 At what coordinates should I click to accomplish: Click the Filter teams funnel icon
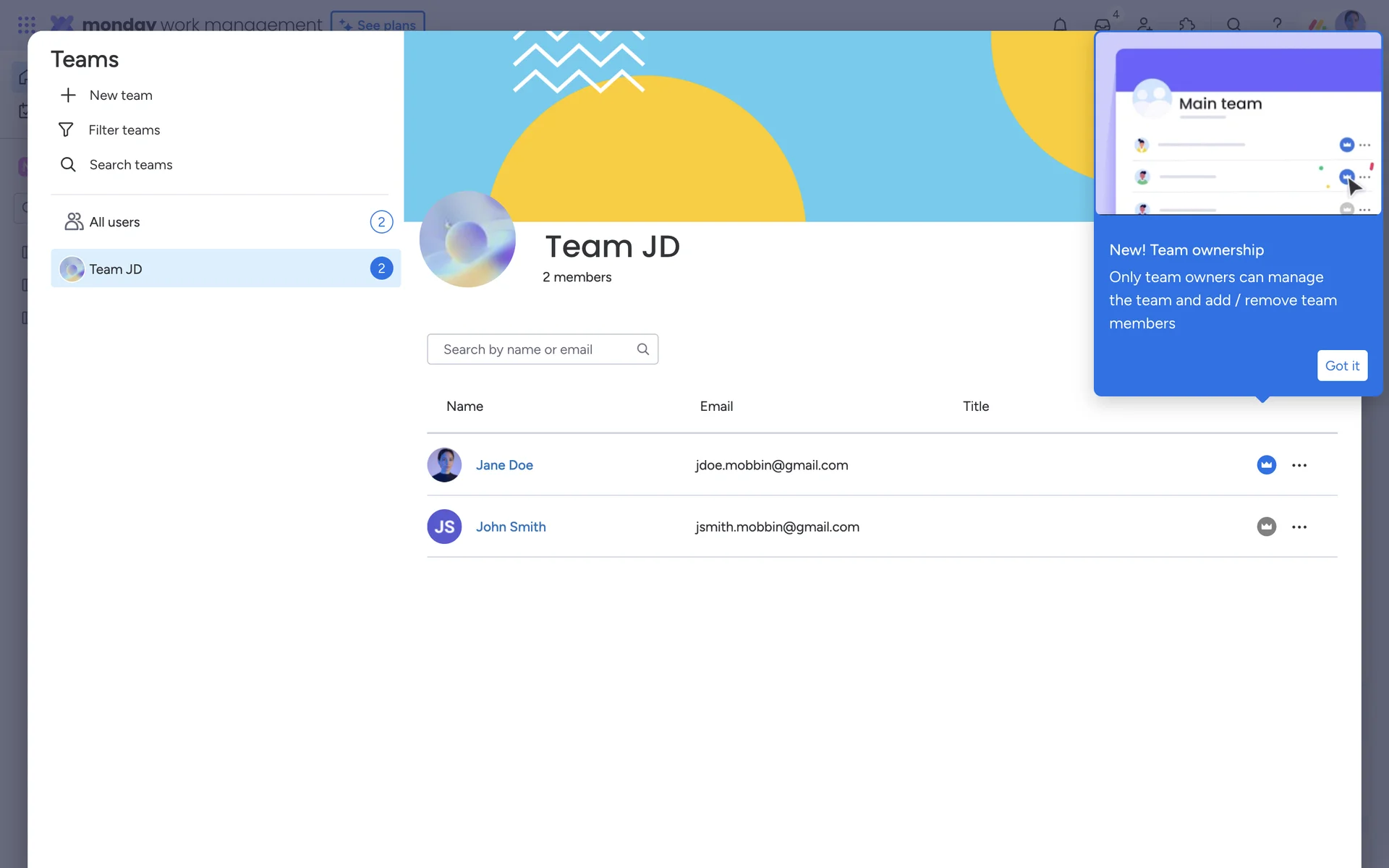[66, 130]
